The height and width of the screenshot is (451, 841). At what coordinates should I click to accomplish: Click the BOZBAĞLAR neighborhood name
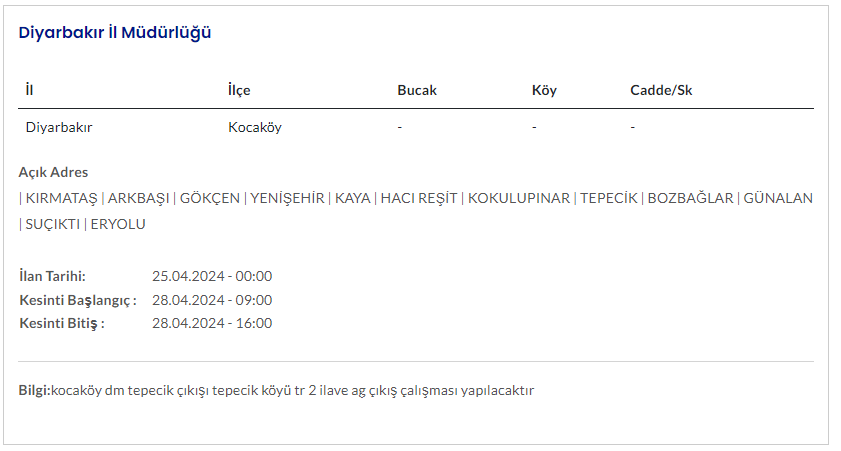690,198
